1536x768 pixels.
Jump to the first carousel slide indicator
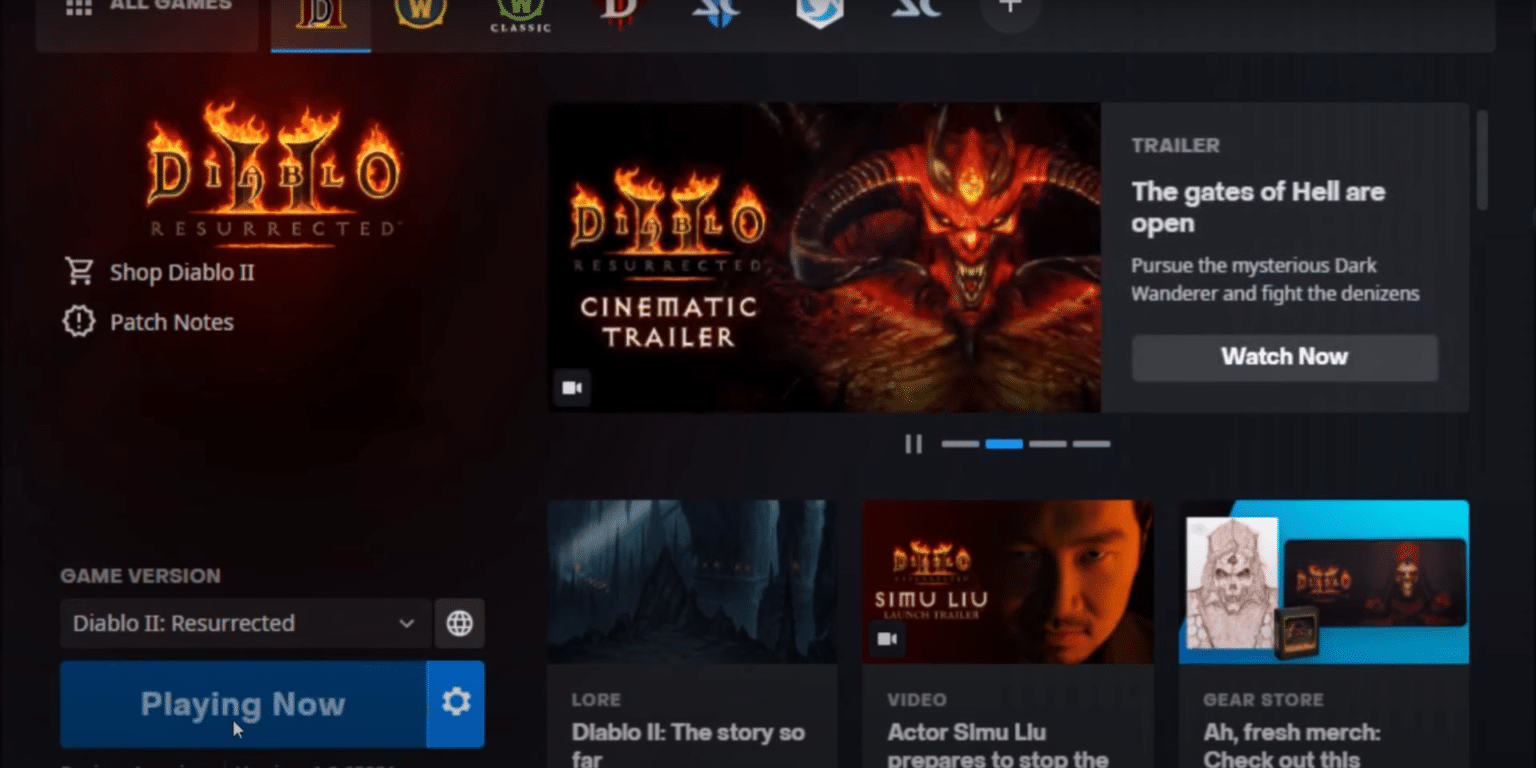coord(960,444)
